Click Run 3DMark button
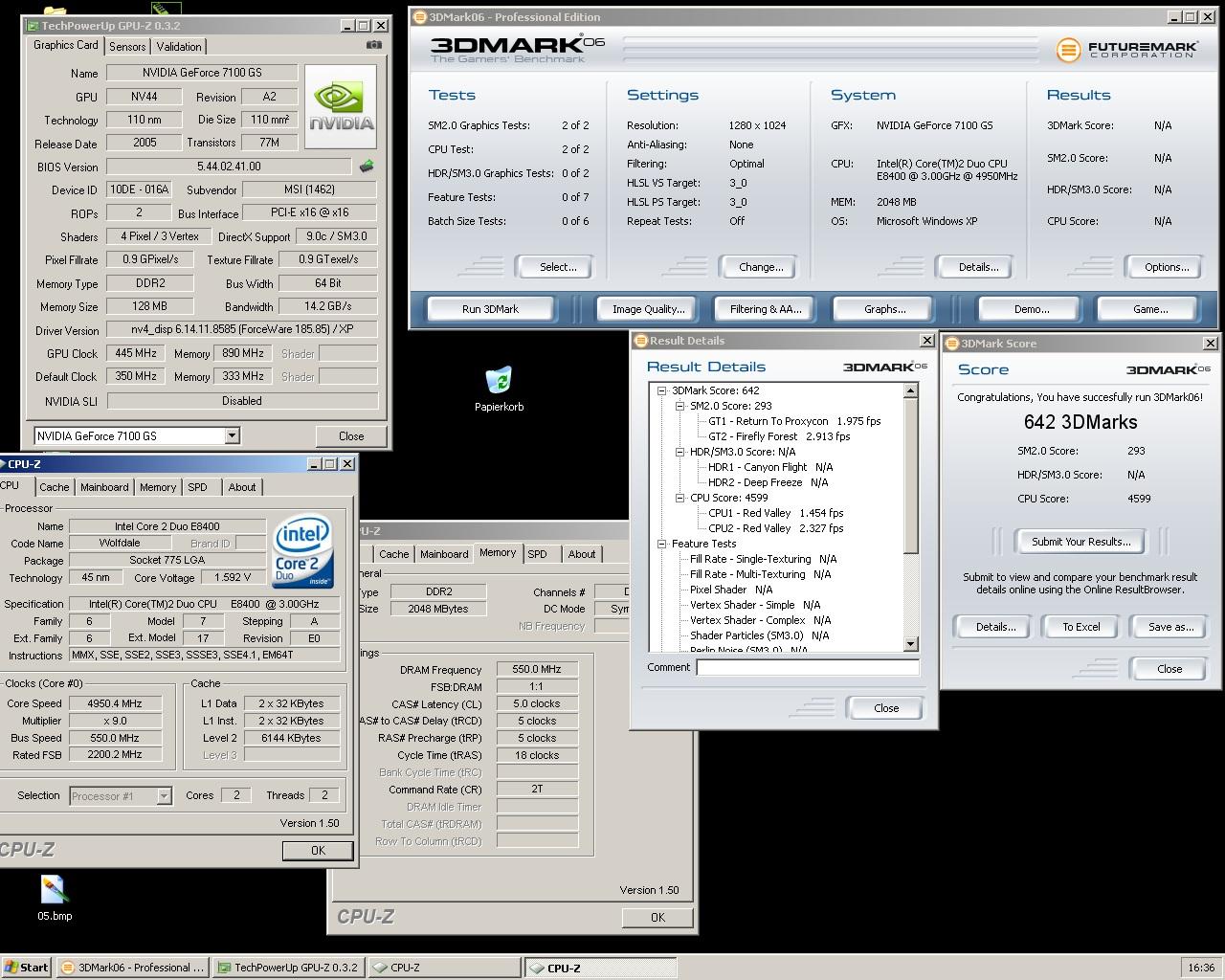 (490, 309)
